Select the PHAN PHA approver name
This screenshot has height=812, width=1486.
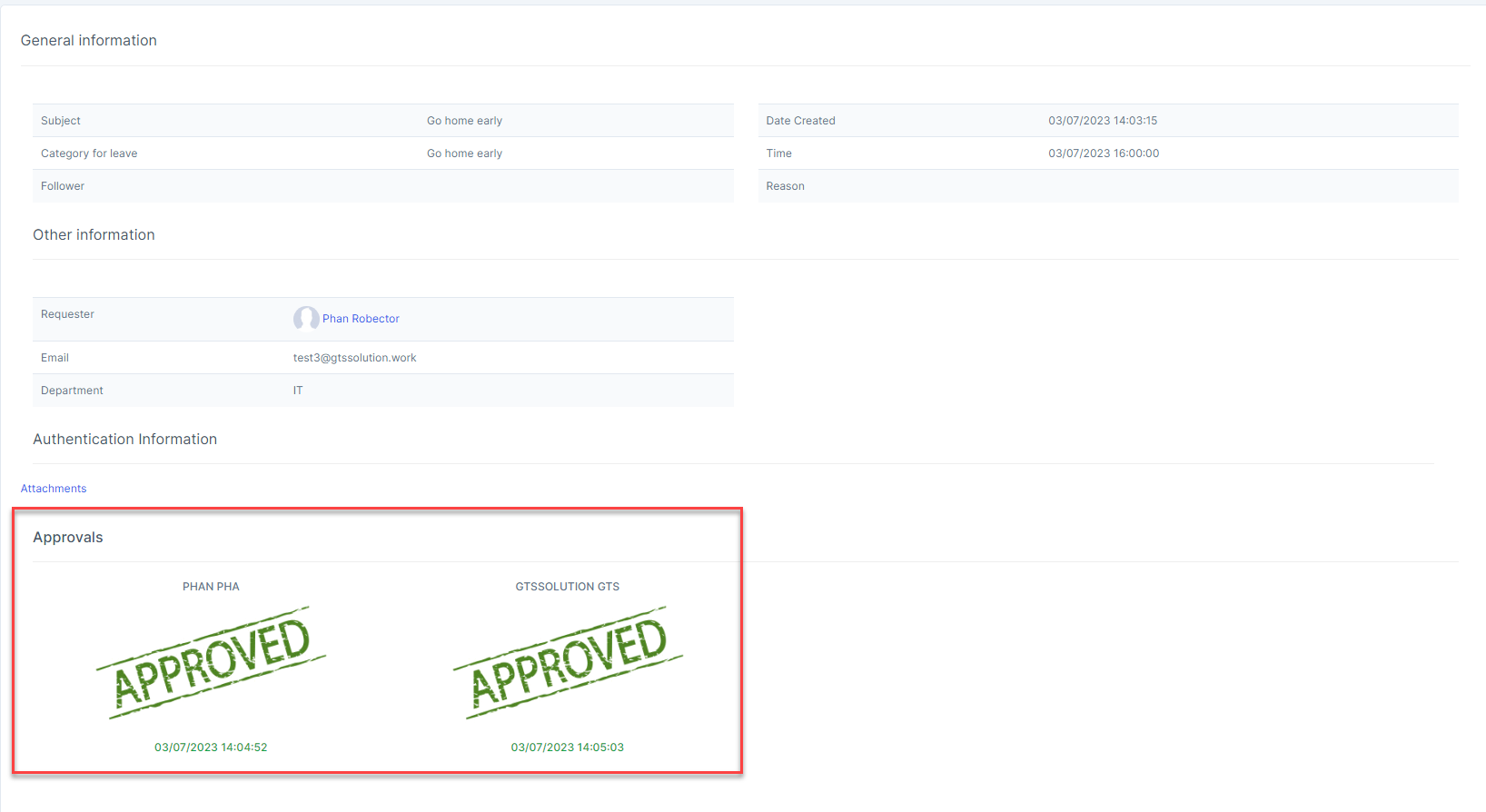coord(211,587)
